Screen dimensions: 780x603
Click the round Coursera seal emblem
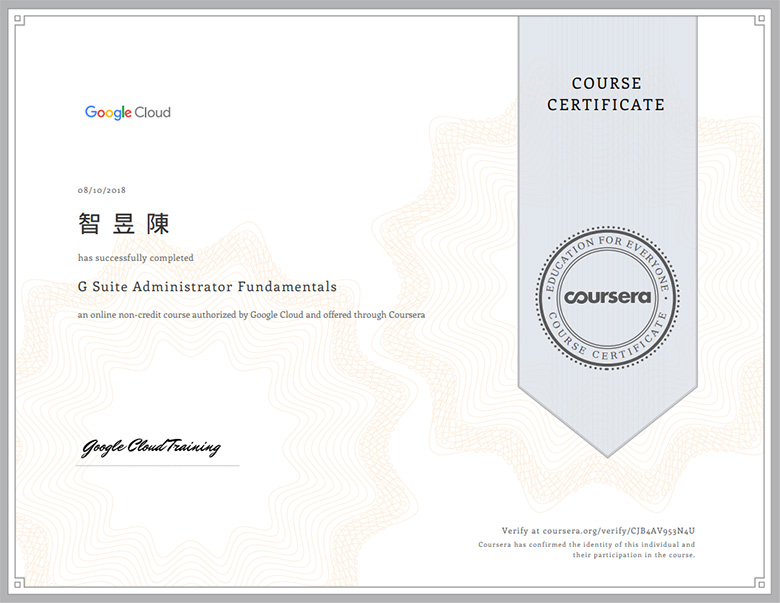point(607,297)
